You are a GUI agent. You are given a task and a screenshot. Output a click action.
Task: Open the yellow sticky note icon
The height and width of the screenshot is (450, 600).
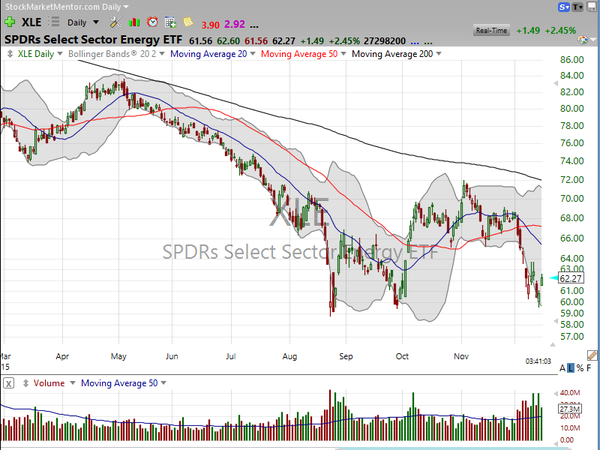click(188, 22)
